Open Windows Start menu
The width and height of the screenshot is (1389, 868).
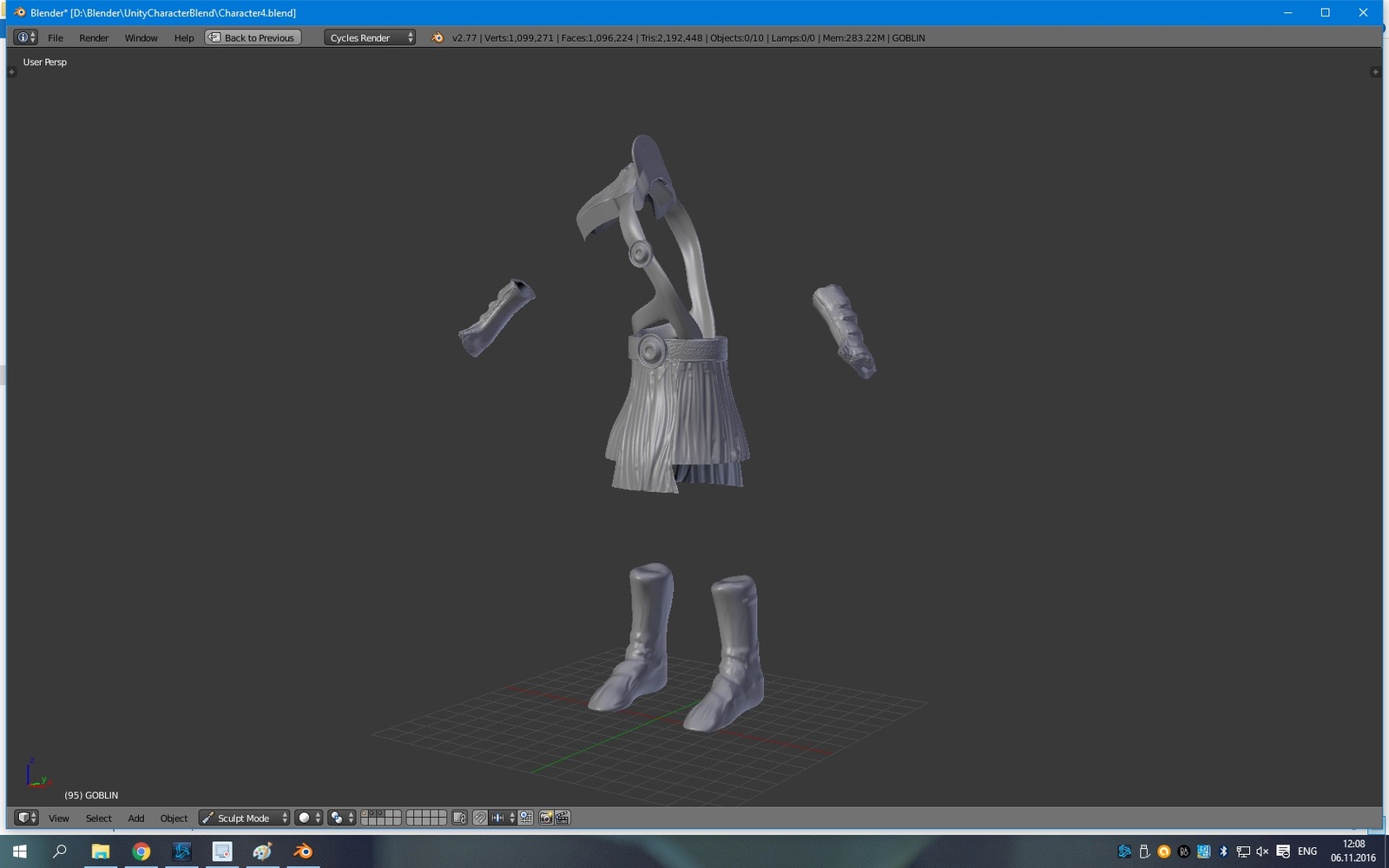pos(19,852)
